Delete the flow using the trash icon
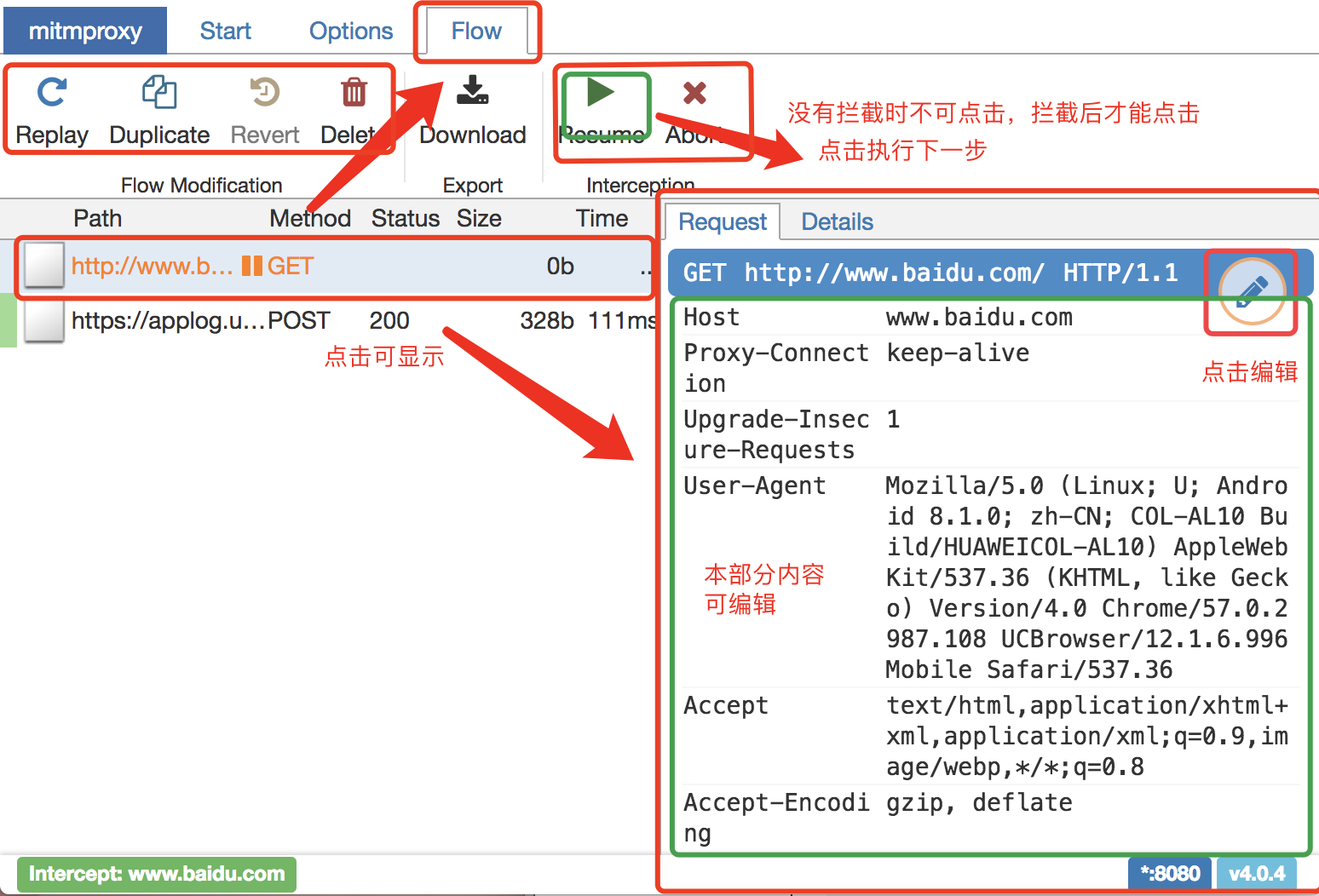The image size is (1319, 896). tap(354, 92)
